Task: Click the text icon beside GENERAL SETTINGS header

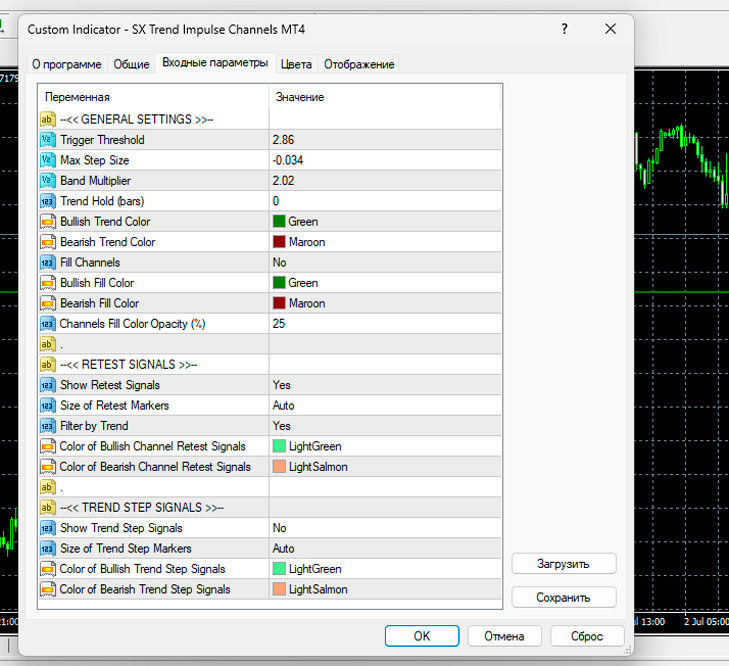Action: pyautogui.click(x=47, y=119)
